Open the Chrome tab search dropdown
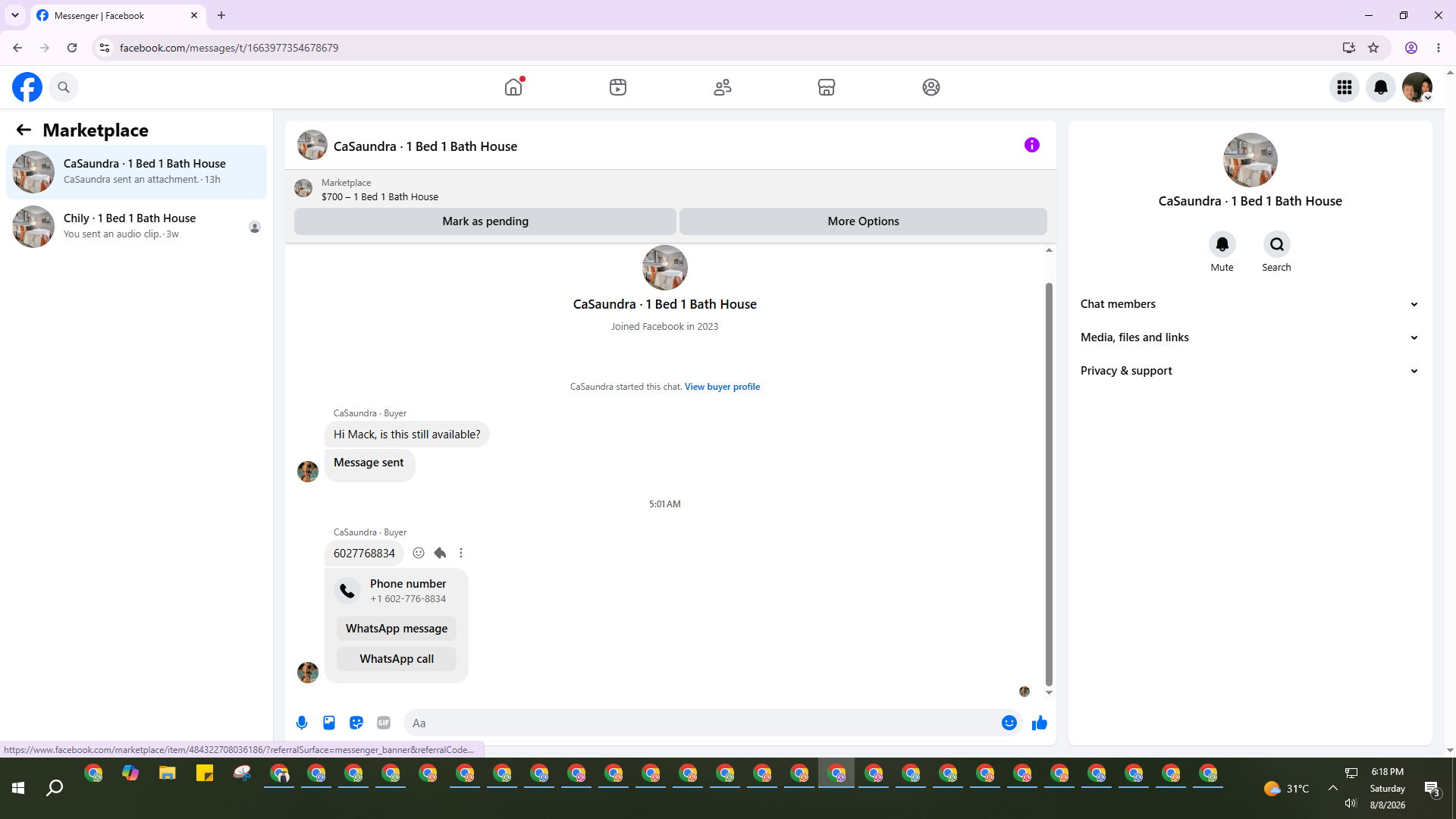The width and height of the screenshot is (1456, 819). click(15, 15)
